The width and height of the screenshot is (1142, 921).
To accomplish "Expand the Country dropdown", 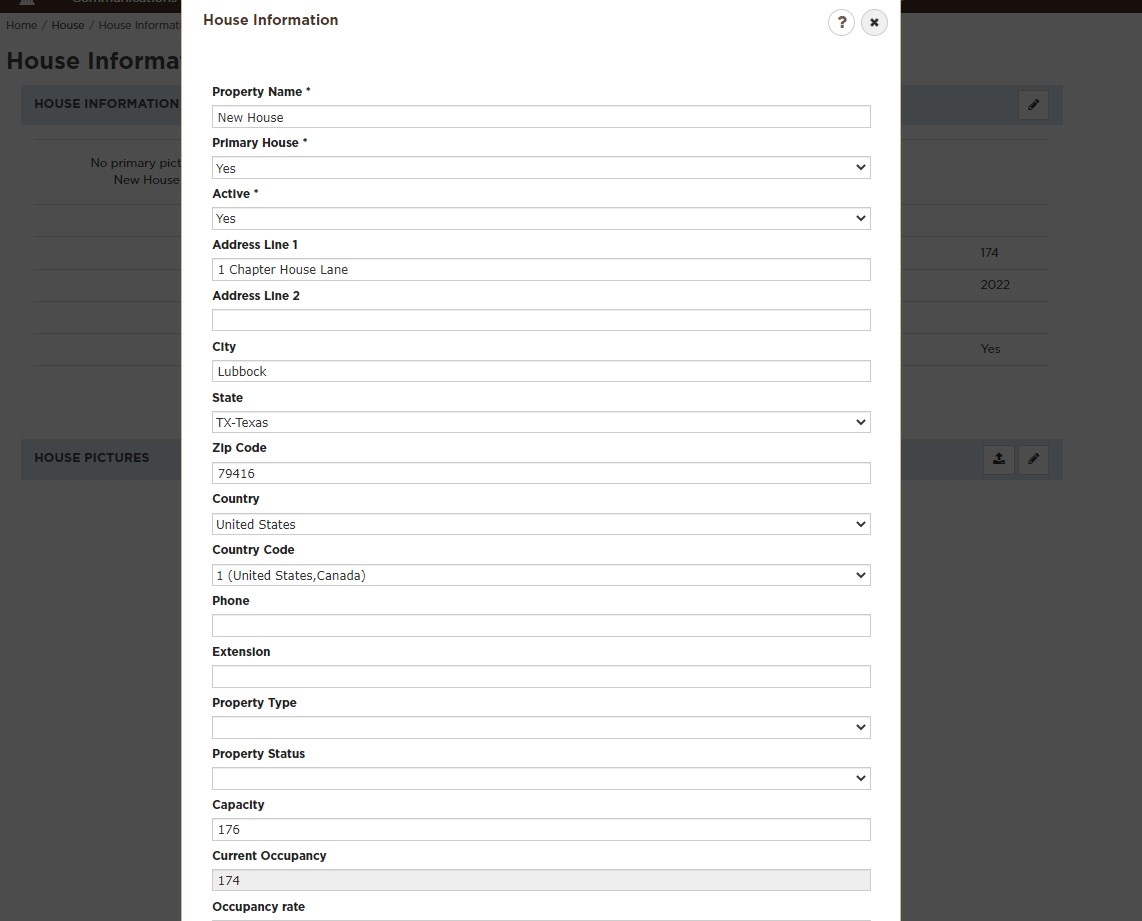I will tap(541, 524).
